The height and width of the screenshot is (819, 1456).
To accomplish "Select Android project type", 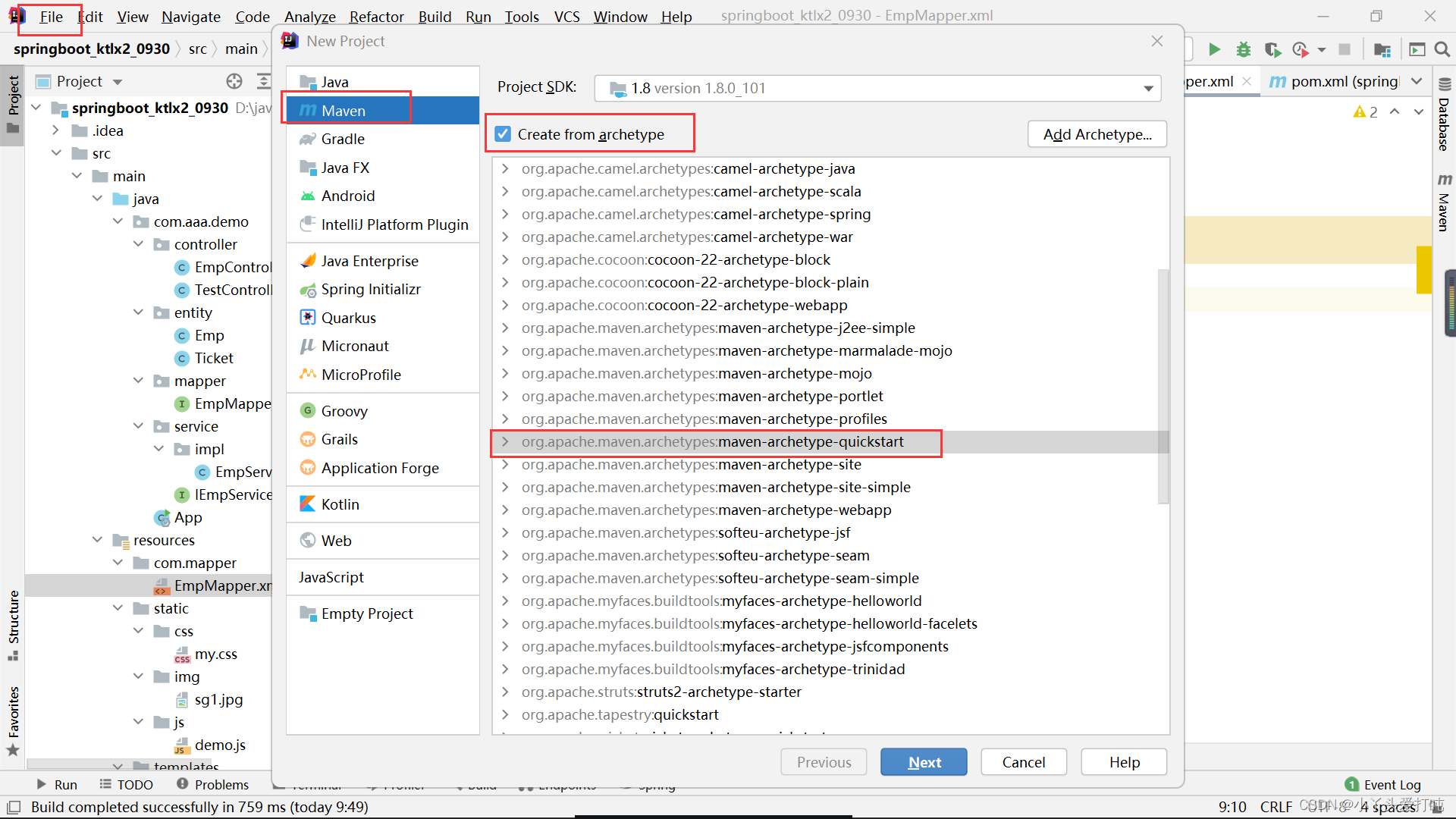I will pos(383,196).
